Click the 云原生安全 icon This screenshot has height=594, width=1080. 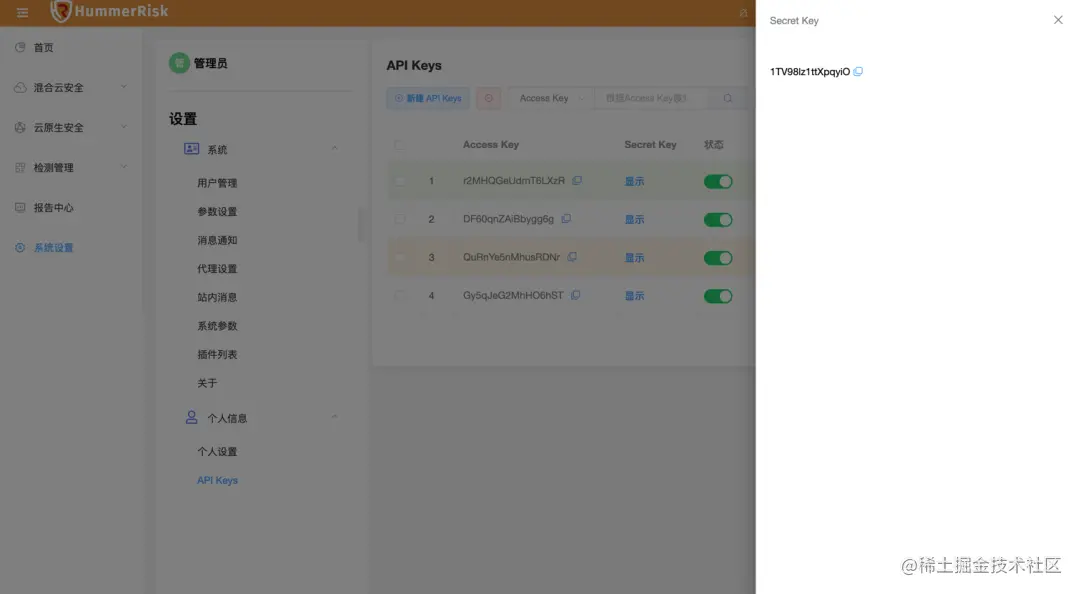click(x=20, y=127)
